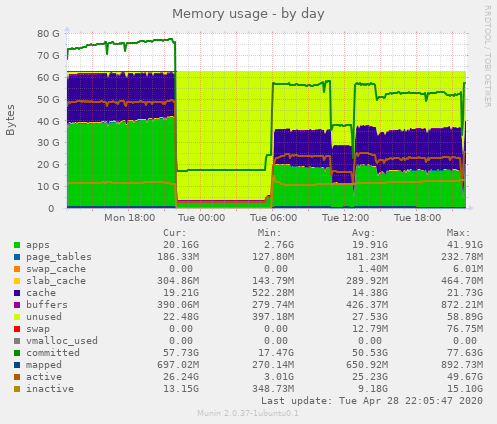Click the 'Max:' column header
This screenshot has width=497, height=424.
click(458, 233)
